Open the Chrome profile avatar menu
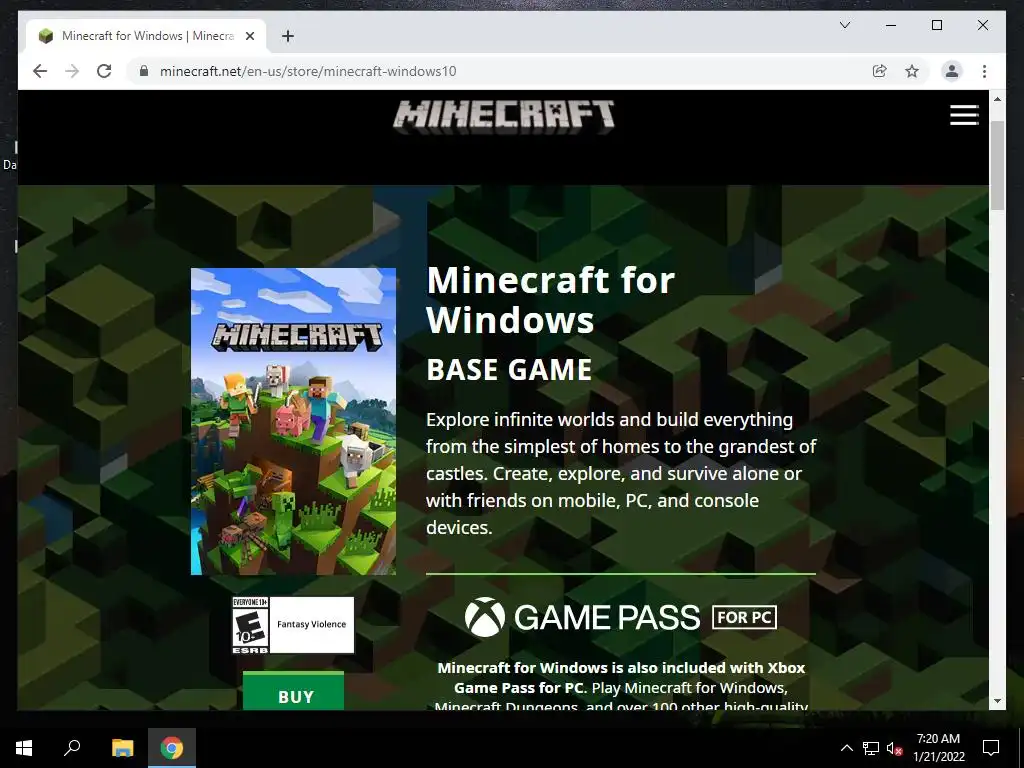 [x=952, y=71]
